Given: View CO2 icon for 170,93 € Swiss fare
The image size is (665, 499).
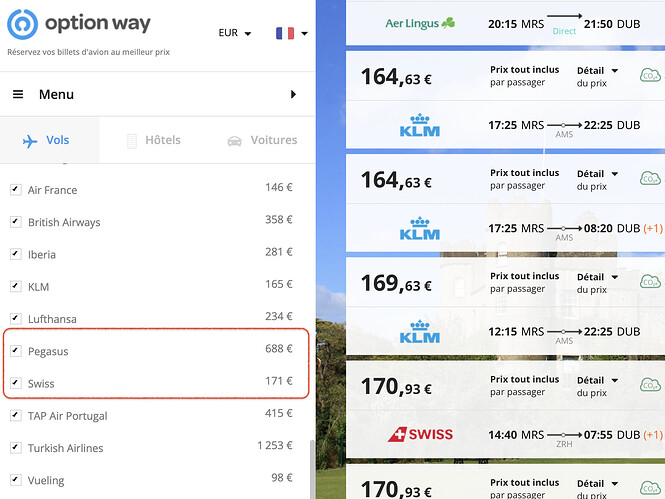Looking at the screenshot, I should (650, 385).
